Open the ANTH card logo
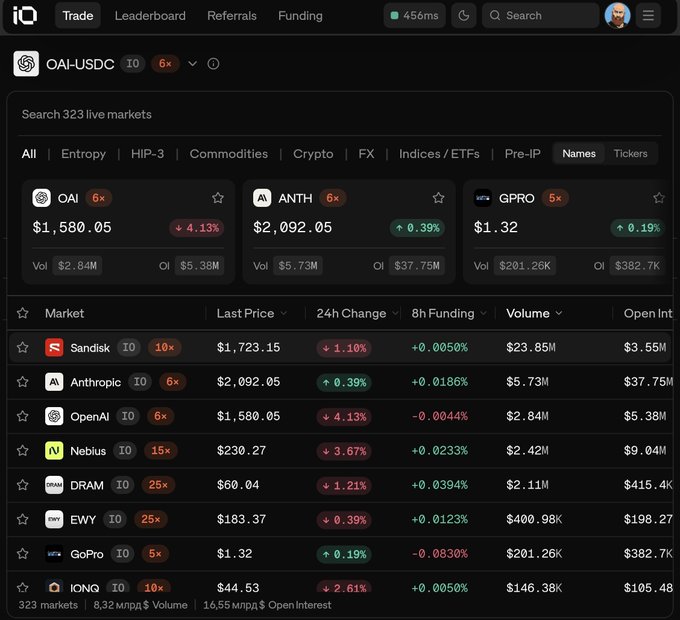680x620 pixels. tap(262, 198)
